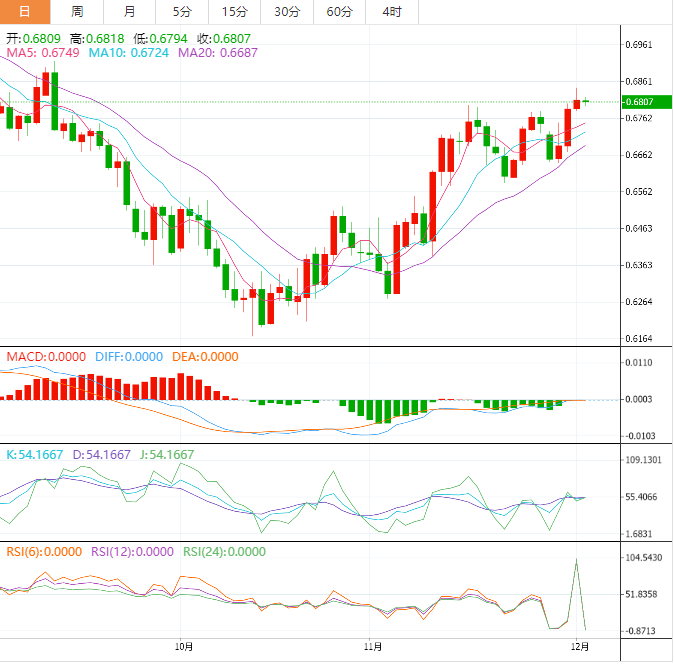
Task: Select the 周 weekly timeframe tab
Action: tap(78, 12)
